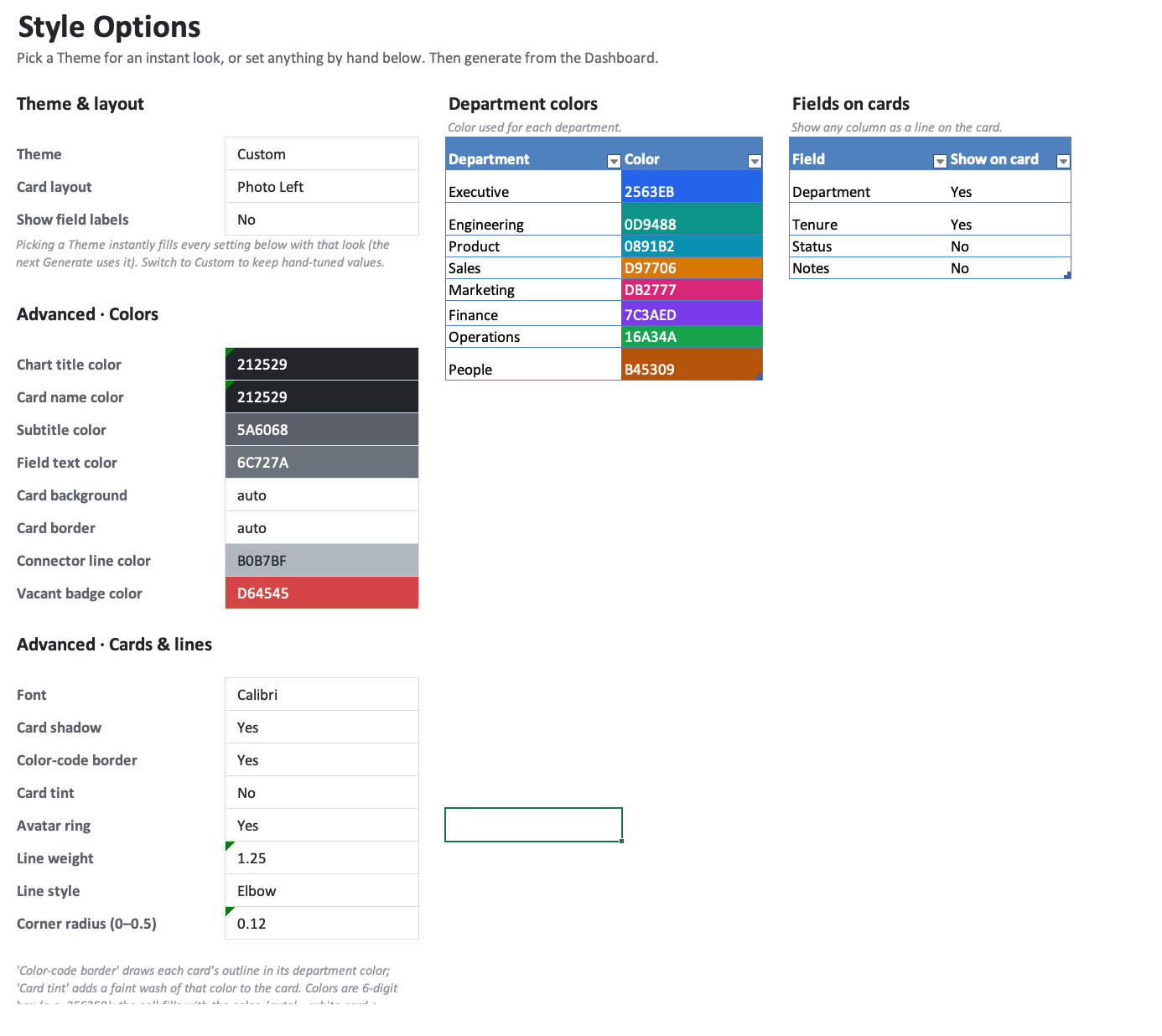Select the 'Product' department cell

pyautogui.click(x=533, y=246)
